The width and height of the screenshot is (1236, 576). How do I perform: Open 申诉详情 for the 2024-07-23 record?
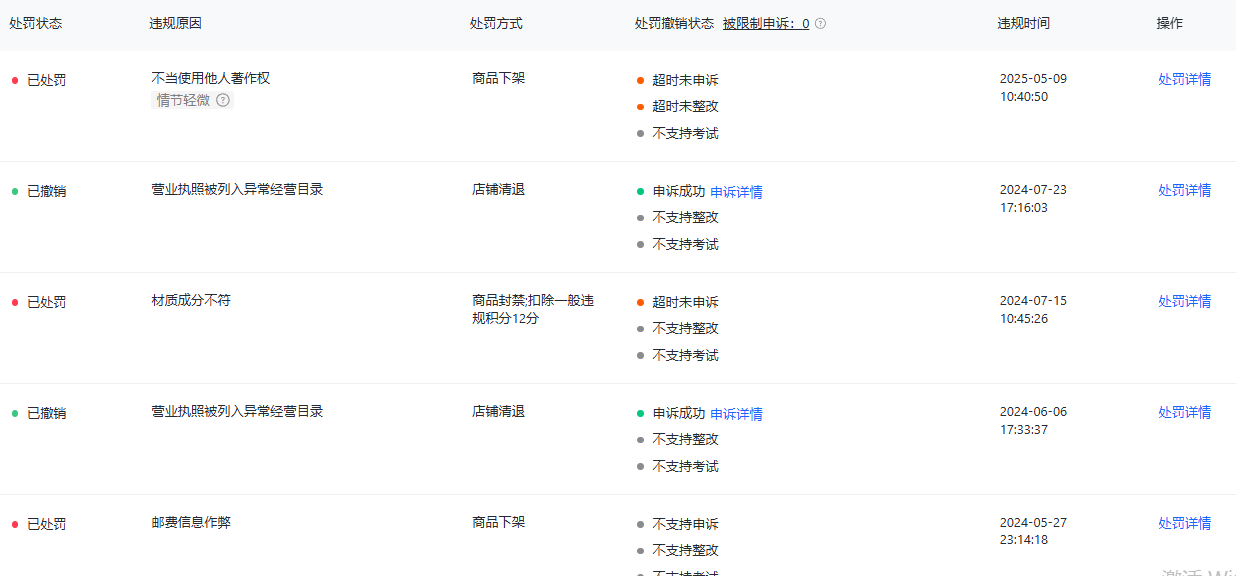point(736,192)
